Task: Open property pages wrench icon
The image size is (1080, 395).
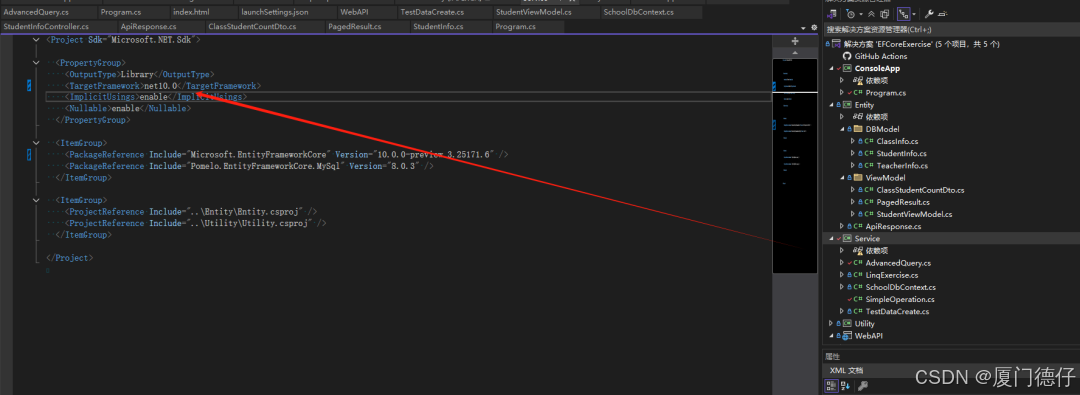Action: click(862, 385)
